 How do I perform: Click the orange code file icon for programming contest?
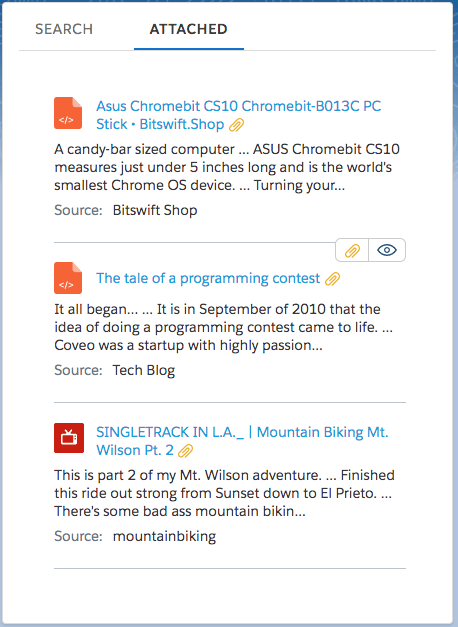point(68,278)
